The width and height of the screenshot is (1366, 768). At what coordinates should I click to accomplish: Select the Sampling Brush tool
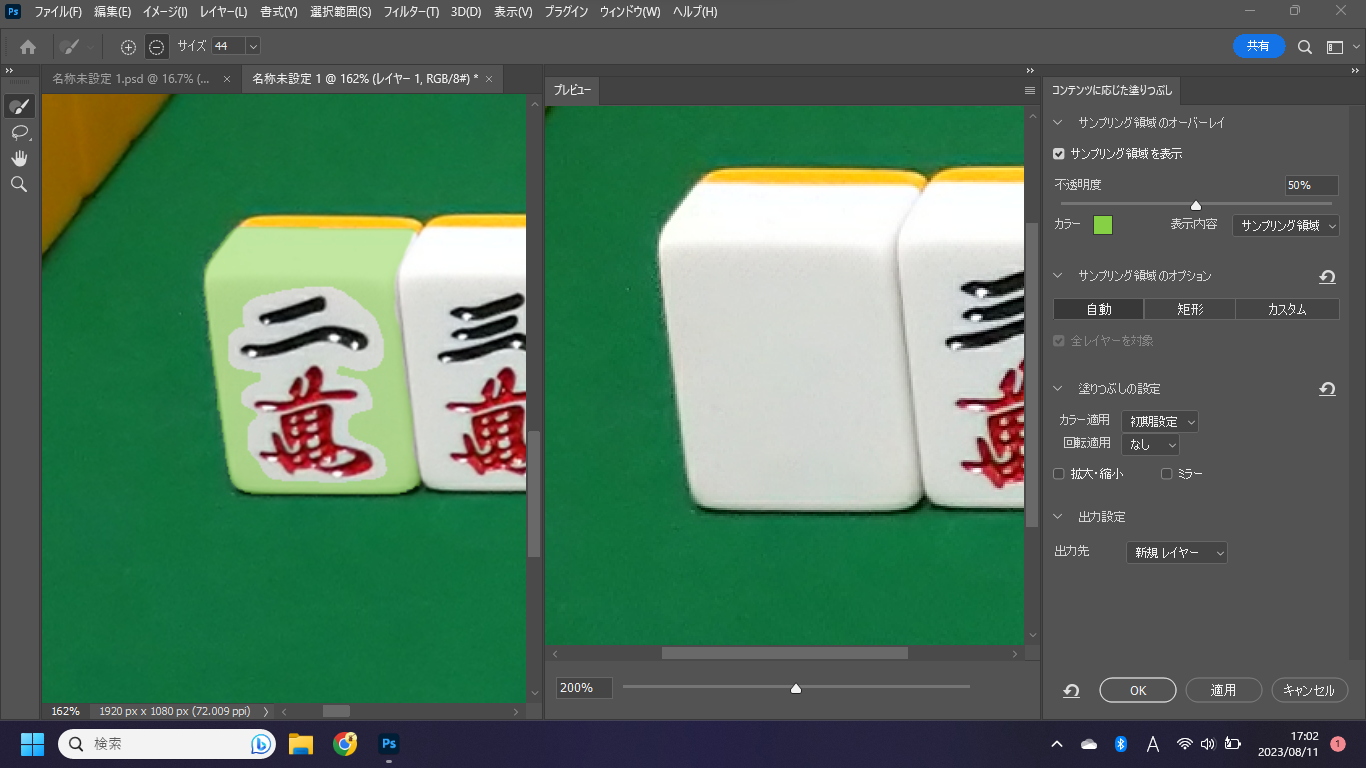19,107
